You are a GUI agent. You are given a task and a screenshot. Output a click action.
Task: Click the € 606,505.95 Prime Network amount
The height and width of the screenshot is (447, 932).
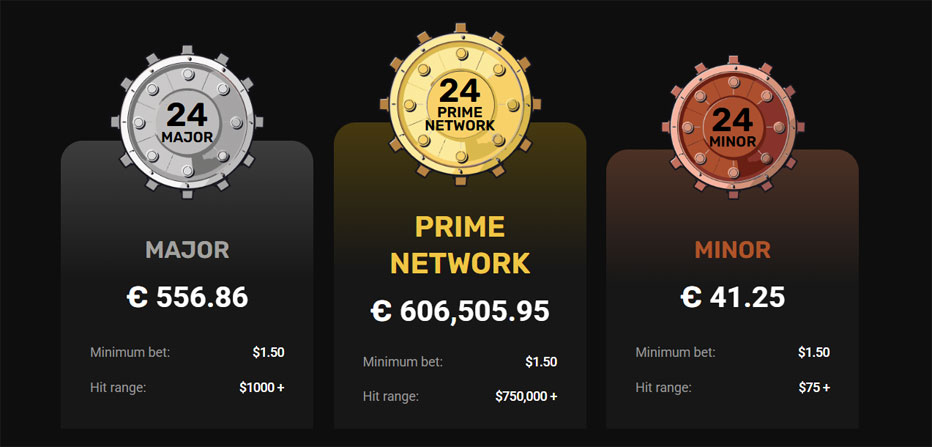460,310
